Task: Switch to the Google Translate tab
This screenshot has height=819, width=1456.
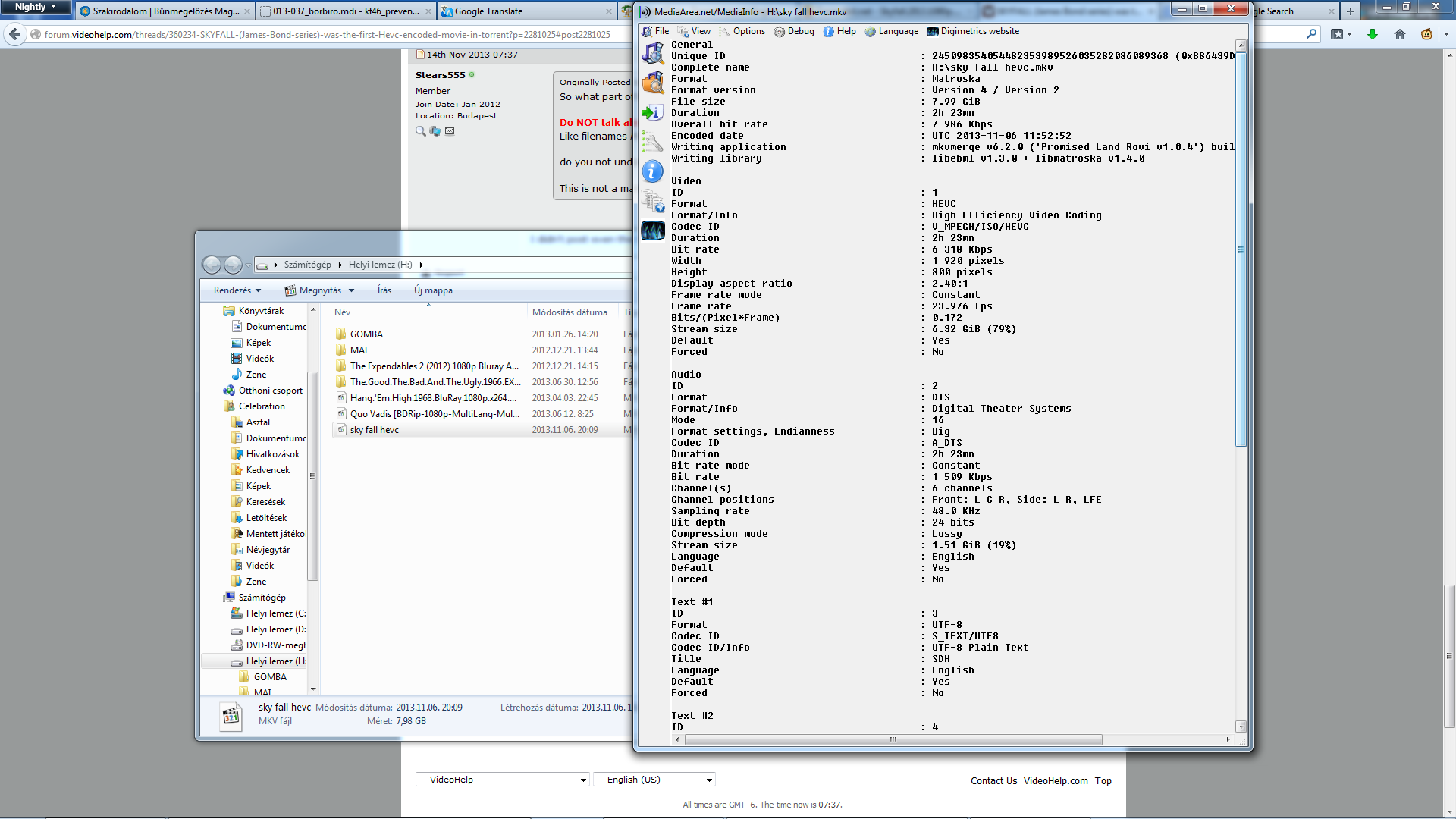Action: 488,11
